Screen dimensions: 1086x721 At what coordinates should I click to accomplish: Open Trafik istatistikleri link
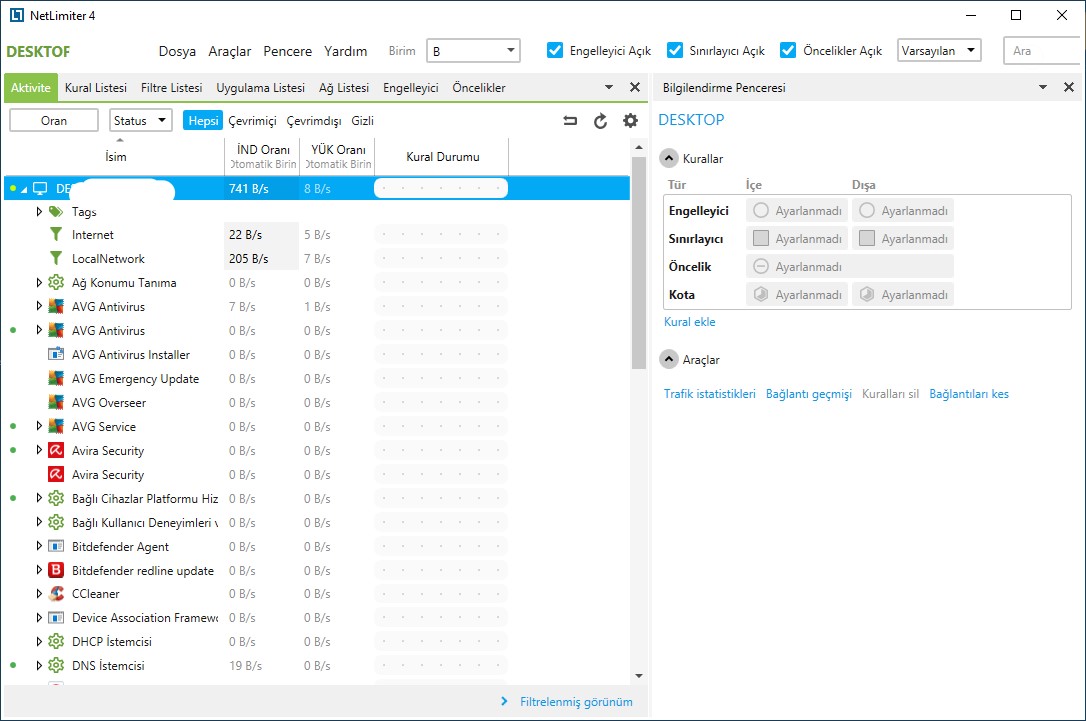click(709, 393)
